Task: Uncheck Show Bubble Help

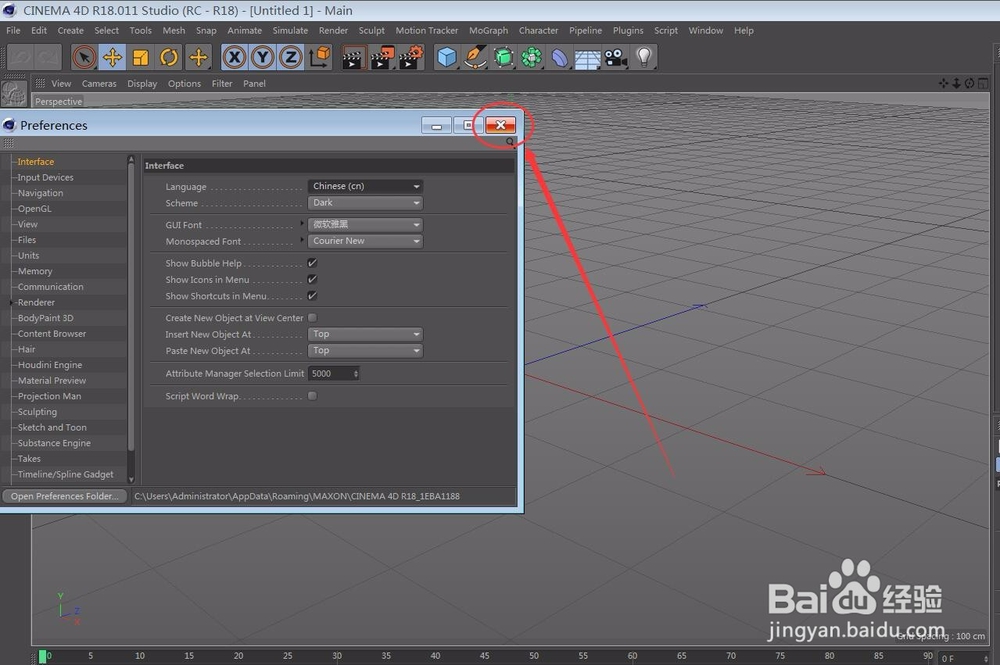Action: coord(312,263)
